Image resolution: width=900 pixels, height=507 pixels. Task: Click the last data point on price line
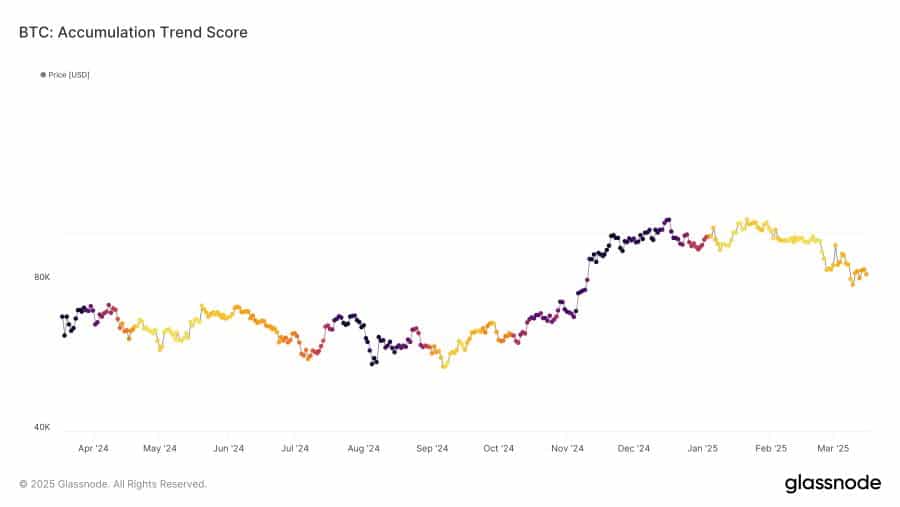pos(865,274)
